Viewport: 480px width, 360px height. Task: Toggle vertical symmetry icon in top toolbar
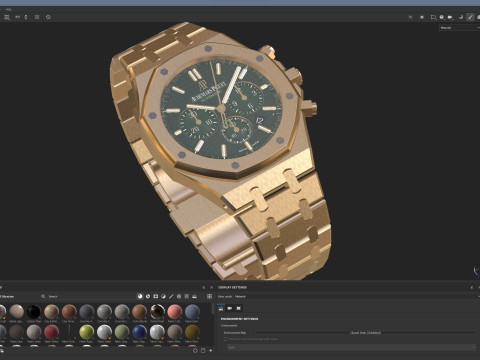click(26, 17)
